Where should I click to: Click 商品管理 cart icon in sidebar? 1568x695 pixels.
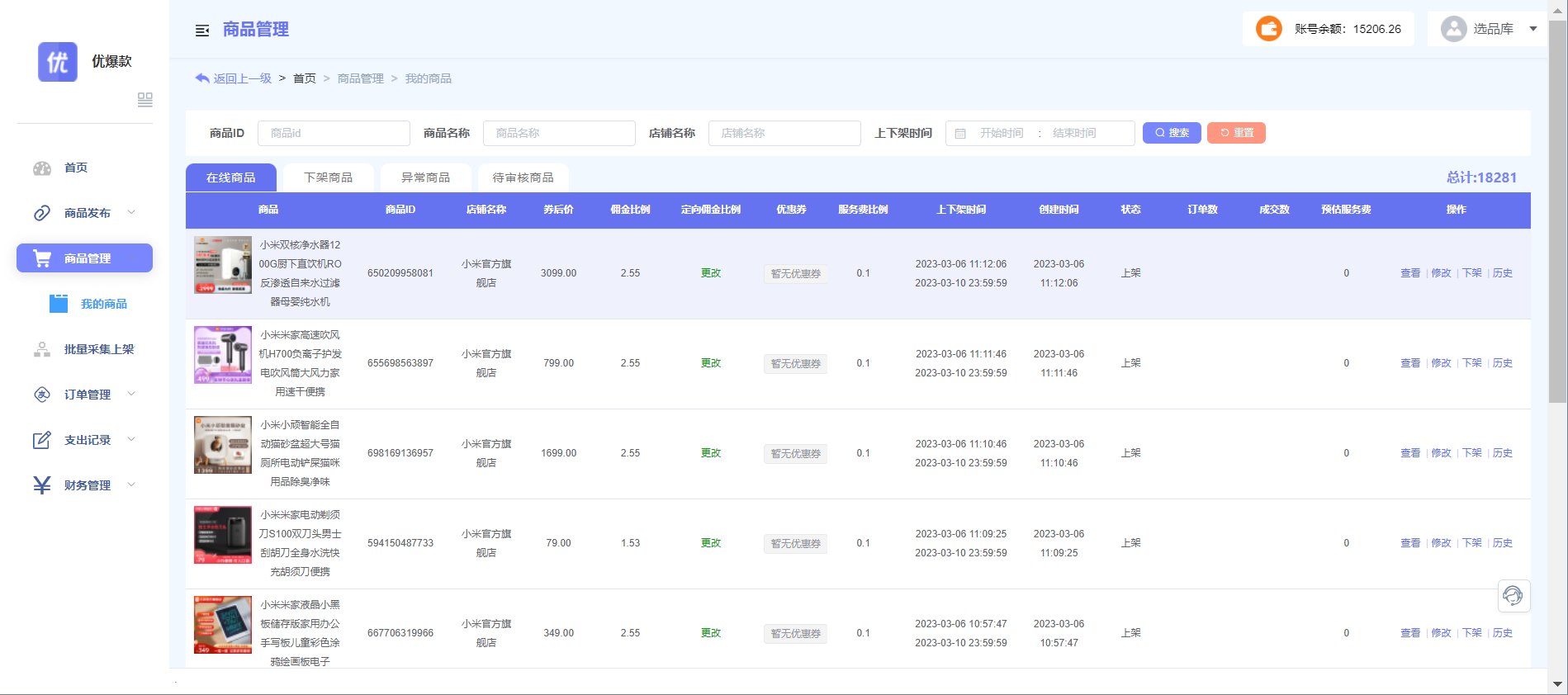pyautogui.click(x=42, y=258)
